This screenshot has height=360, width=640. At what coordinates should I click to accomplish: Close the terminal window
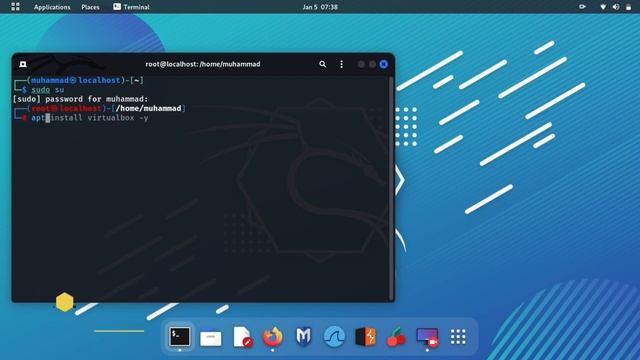click(x=384, y=64)
